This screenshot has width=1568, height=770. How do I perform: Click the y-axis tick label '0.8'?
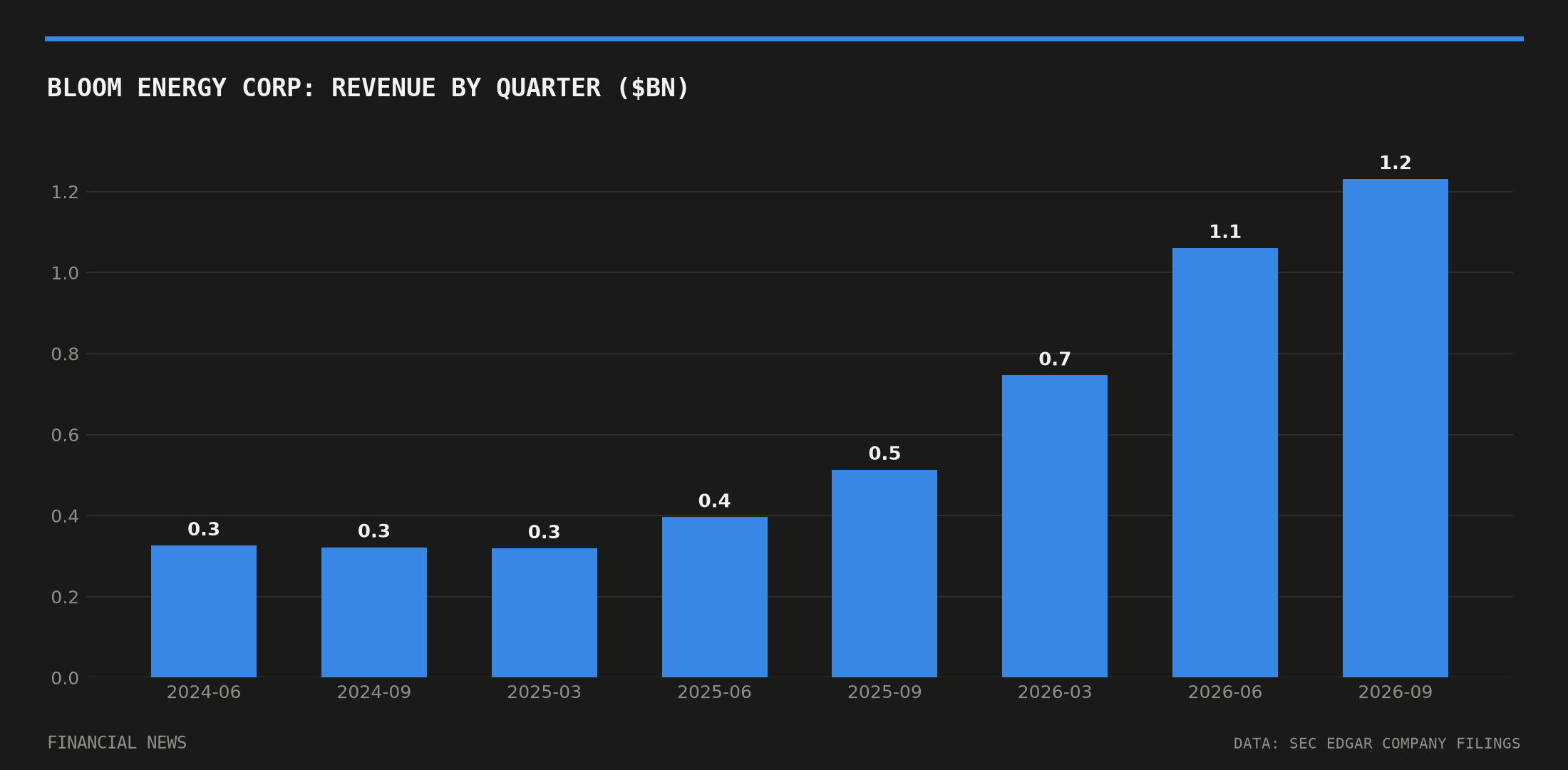(x=65, y=354)
